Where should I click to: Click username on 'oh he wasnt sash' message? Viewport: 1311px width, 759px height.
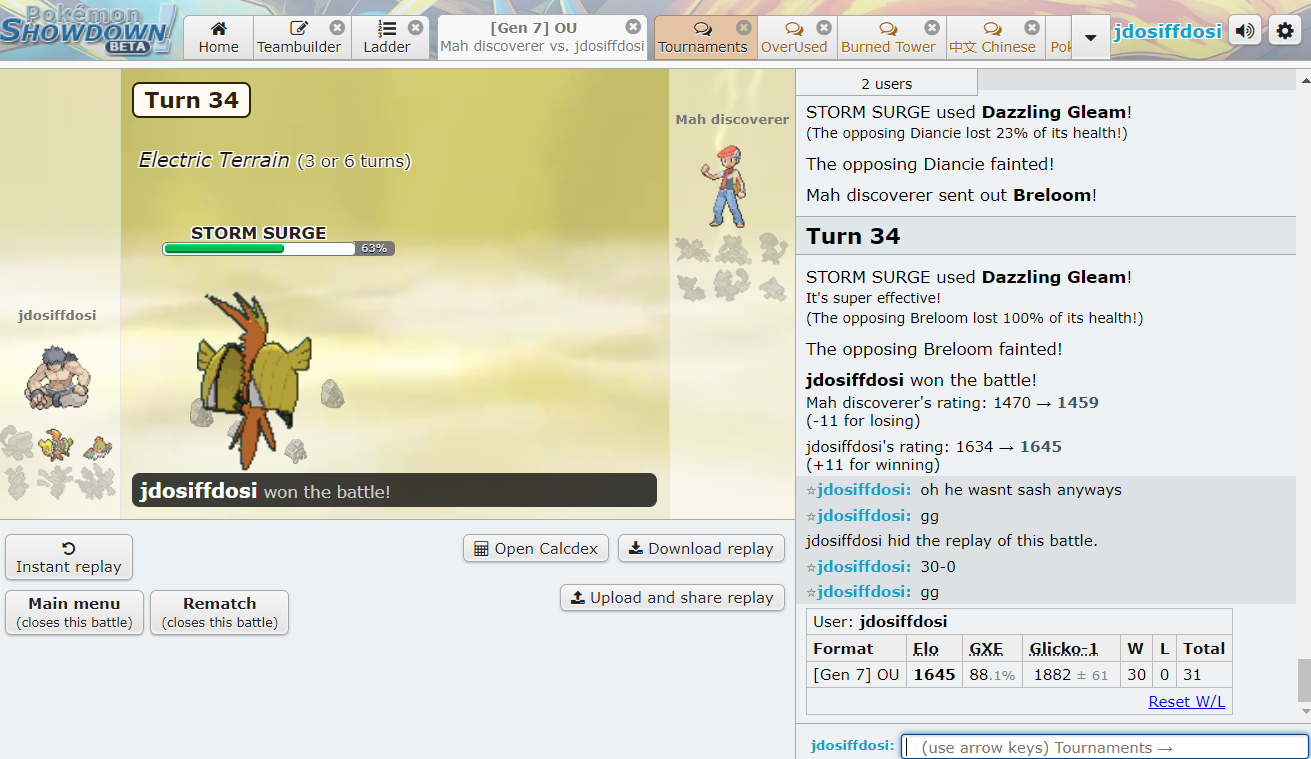click(864, 490)
